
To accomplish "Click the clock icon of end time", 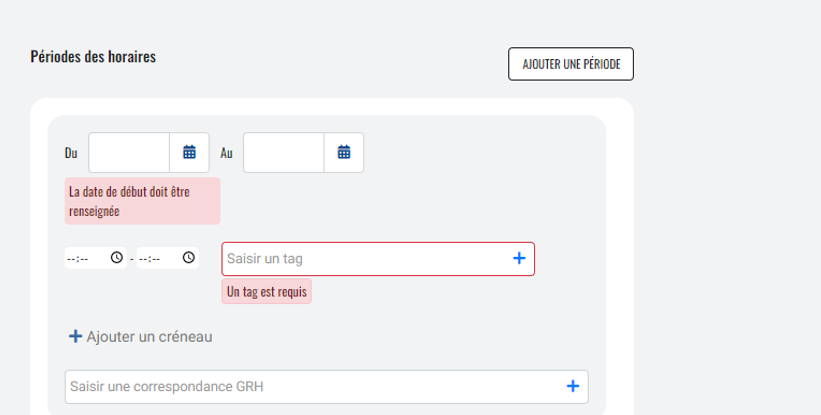I will click(189, 258).
